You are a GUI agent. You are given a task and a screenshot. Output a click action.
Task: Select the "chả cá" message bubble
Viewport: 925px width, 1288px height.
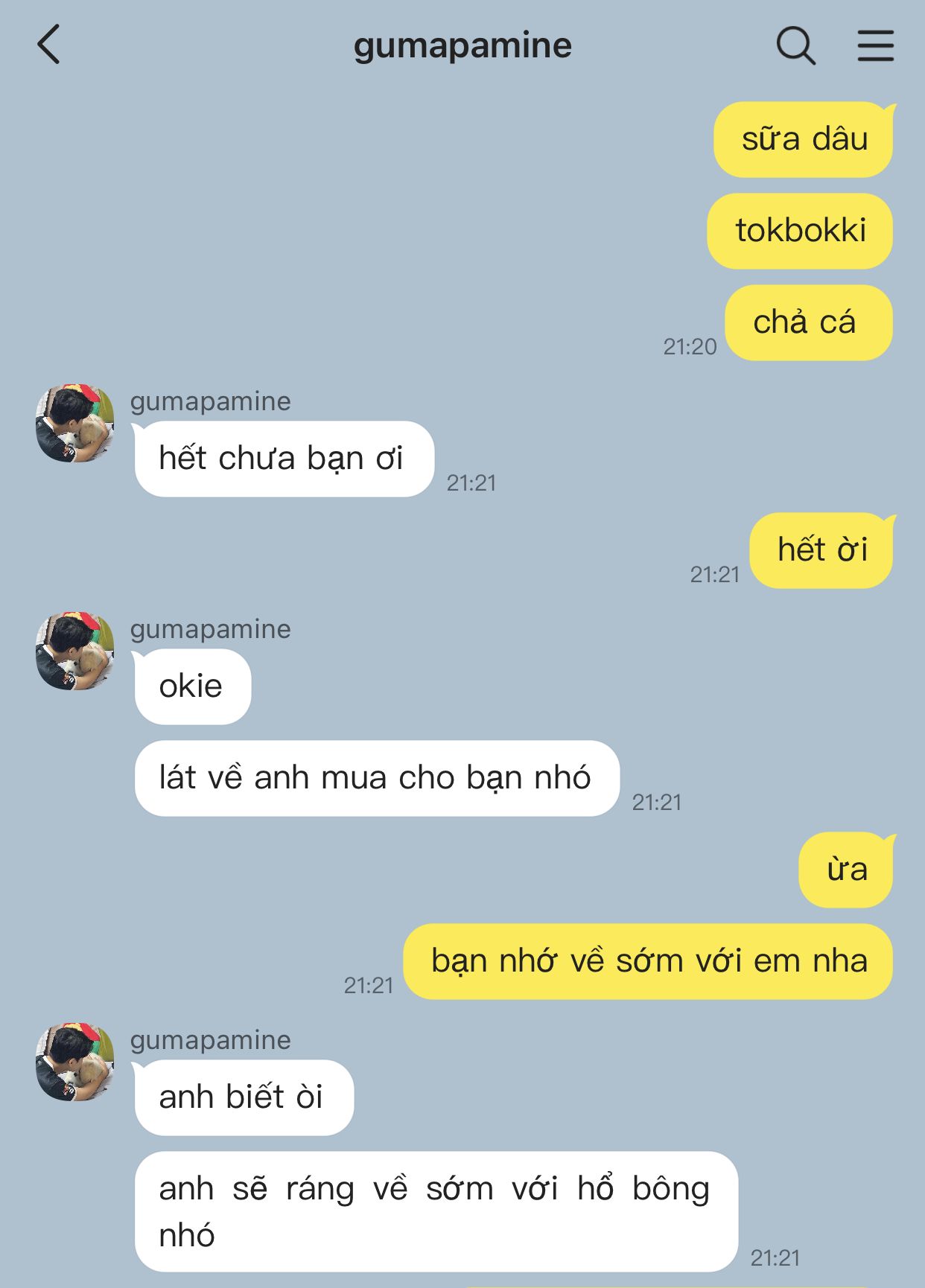[809, 322]
